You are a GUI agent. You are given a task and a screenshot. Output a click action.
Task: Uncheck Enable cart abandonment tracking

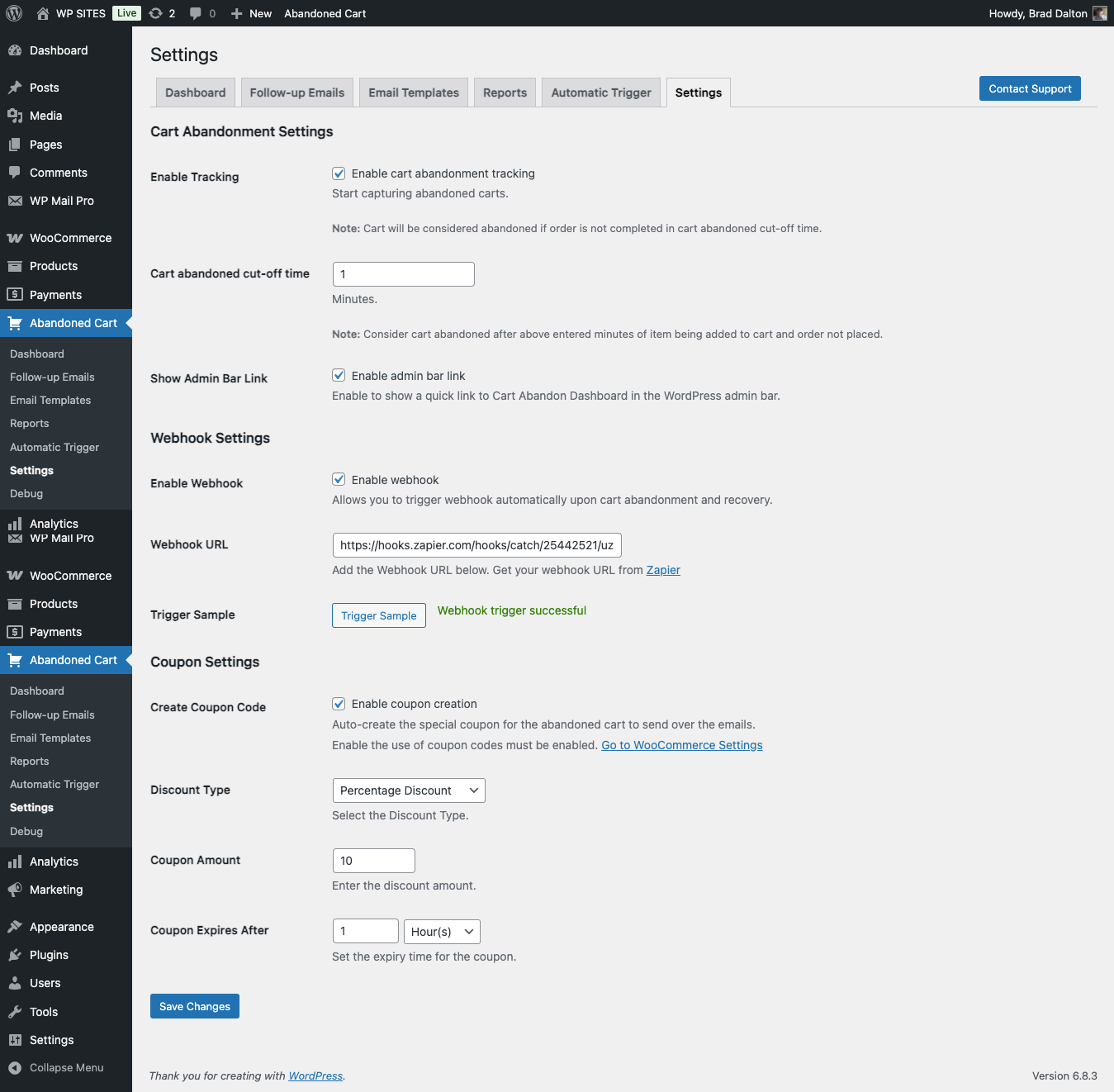[339, 173]
